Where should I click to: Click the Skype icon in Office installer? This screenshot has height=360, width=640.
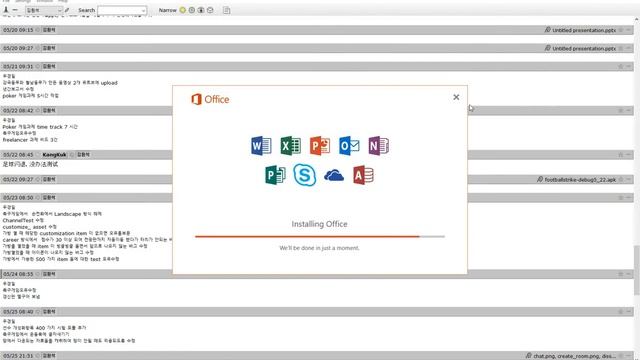pyautogui.click(x=304, y=175)
